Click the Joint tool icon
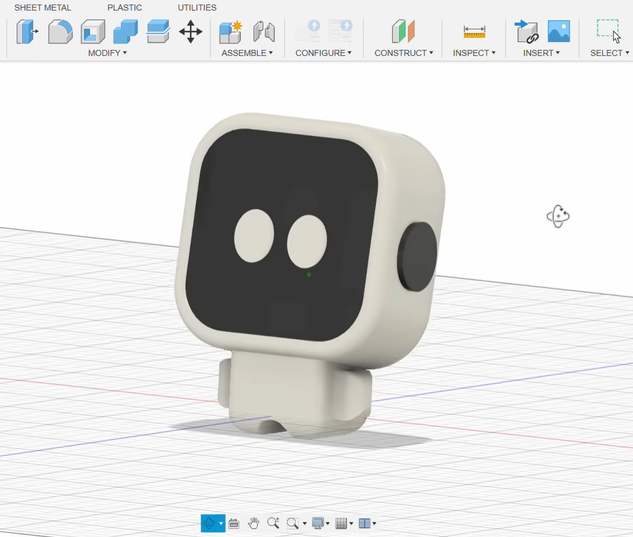The height and width of the screenshot is (537, 633). tap(264, 31)
